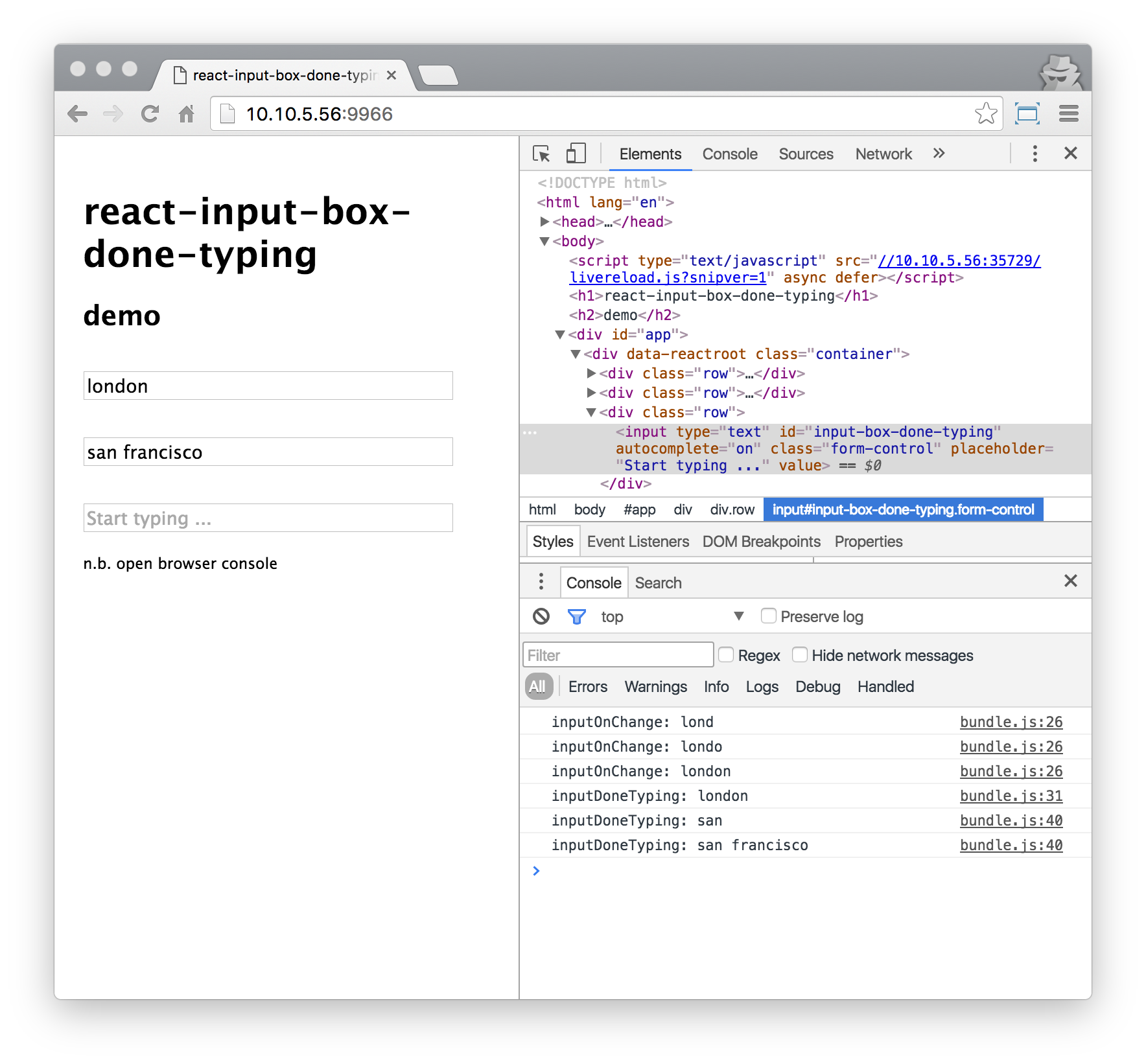Select the drawer Console tab

(594, 583)
